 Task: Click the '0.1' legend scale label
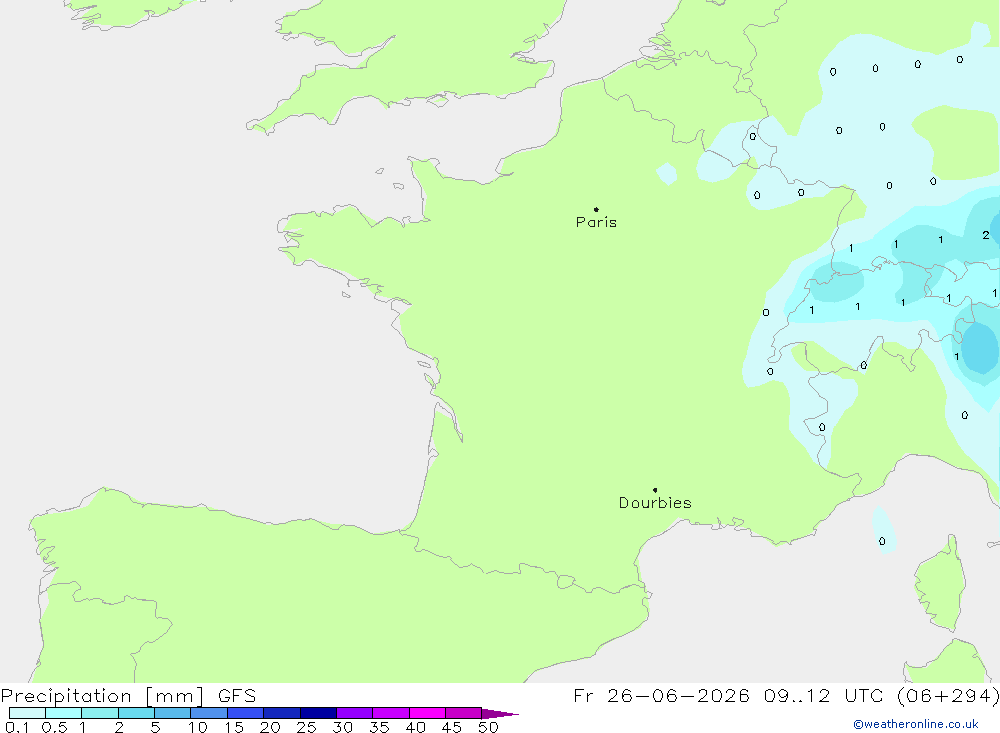[17, 727]
